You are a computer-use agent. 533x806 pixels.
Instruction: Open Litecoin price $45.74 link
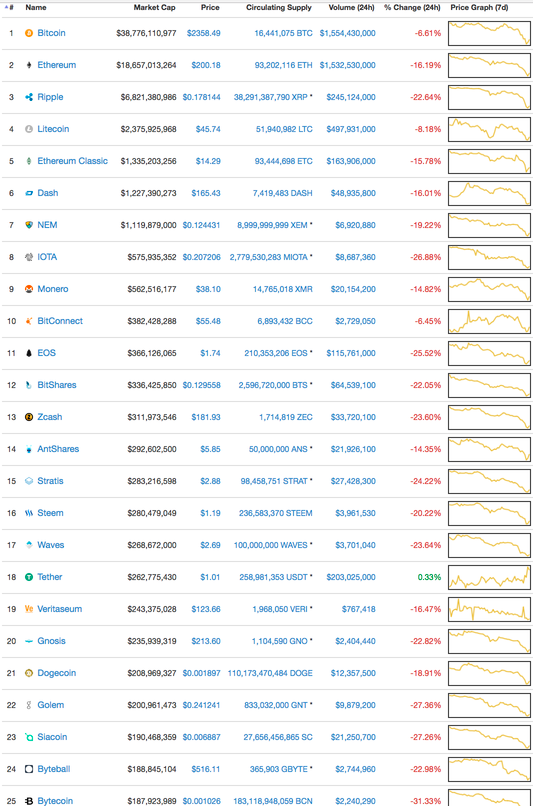coord(208,129)
